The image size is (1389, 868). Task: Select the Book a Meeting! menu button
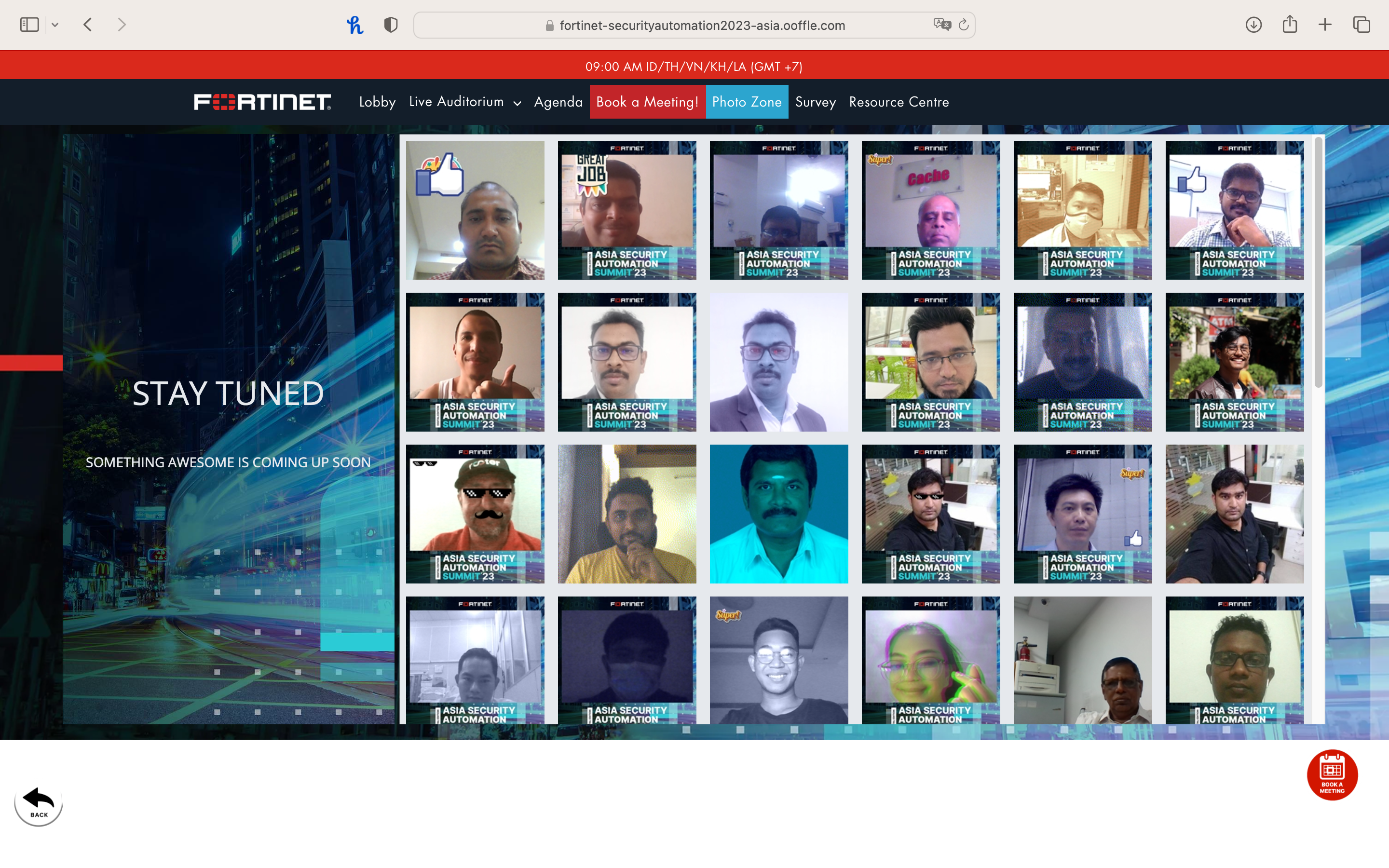[647, 102]
